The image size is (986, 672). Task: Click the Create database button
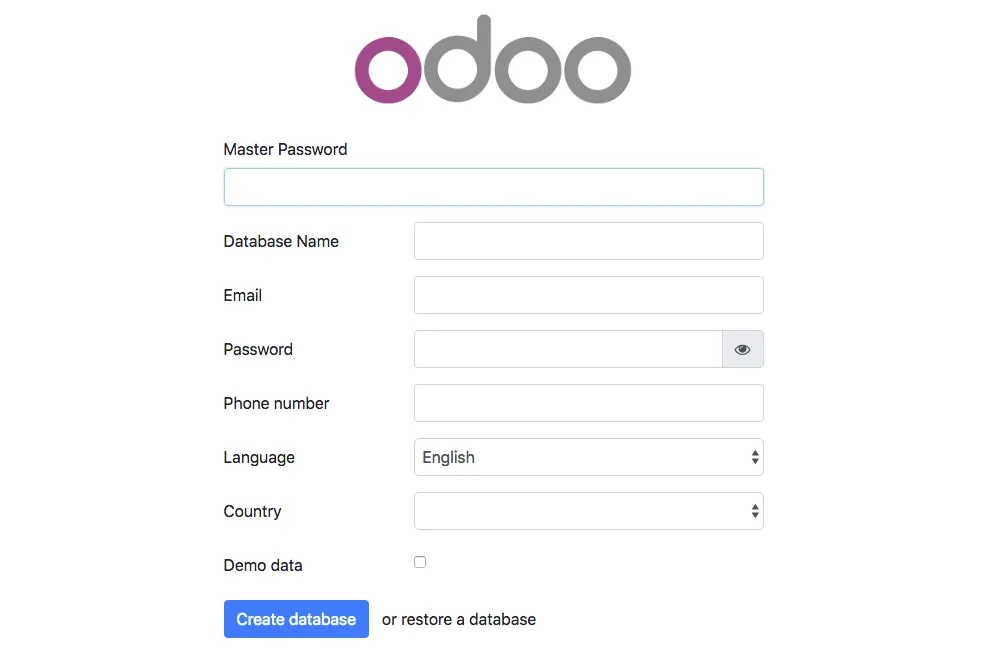point(296,619)
